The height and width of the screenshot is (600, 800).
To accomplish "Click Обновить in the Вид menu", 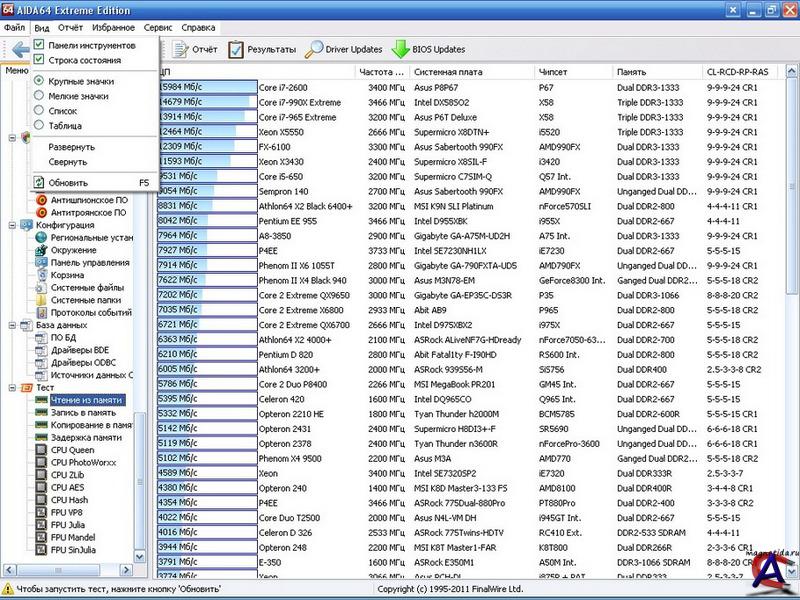I will click(x=67, y=183).
